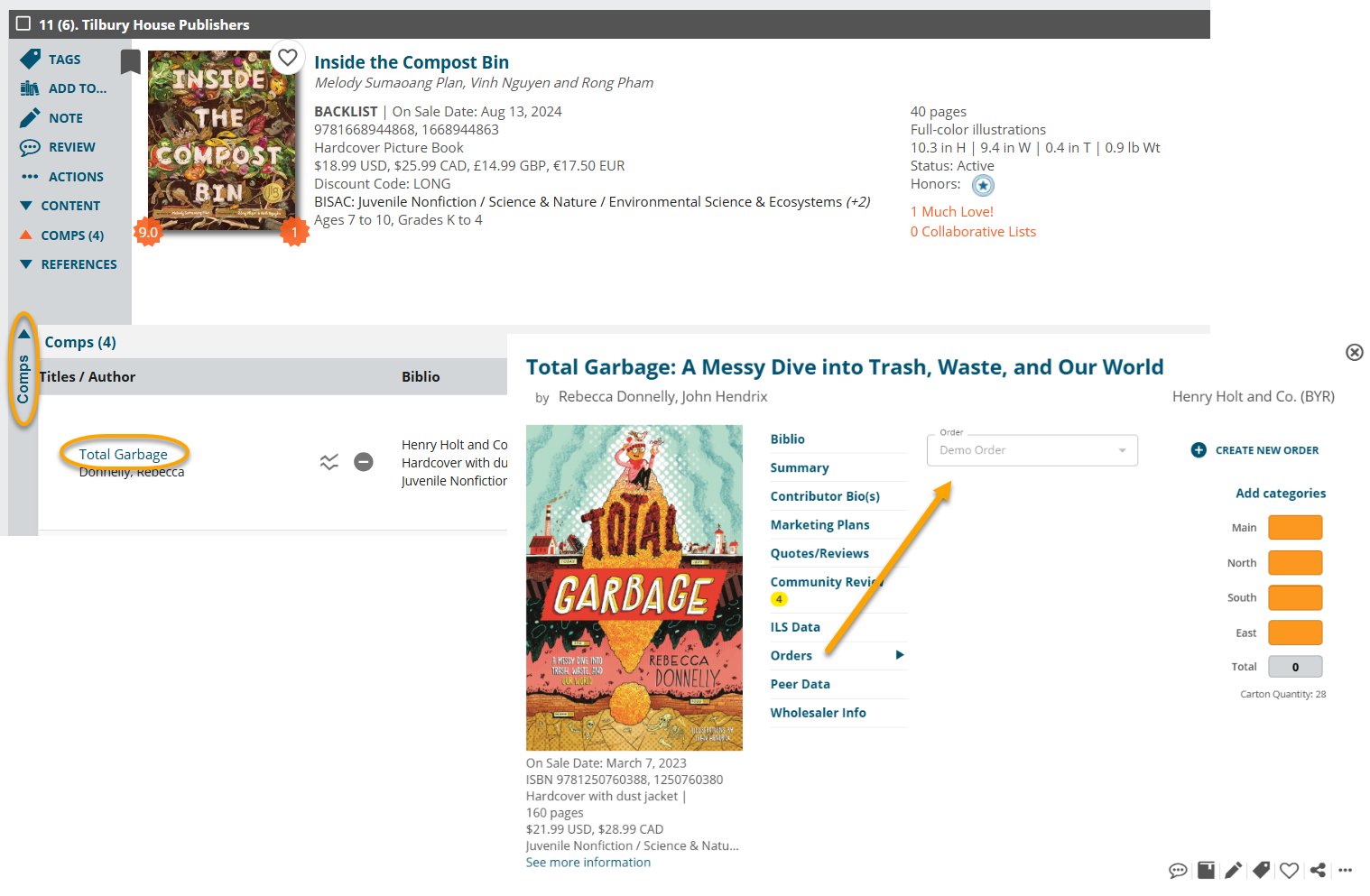
Task: Open the Demo Order dropdown
Action: tap(1032, 450)
